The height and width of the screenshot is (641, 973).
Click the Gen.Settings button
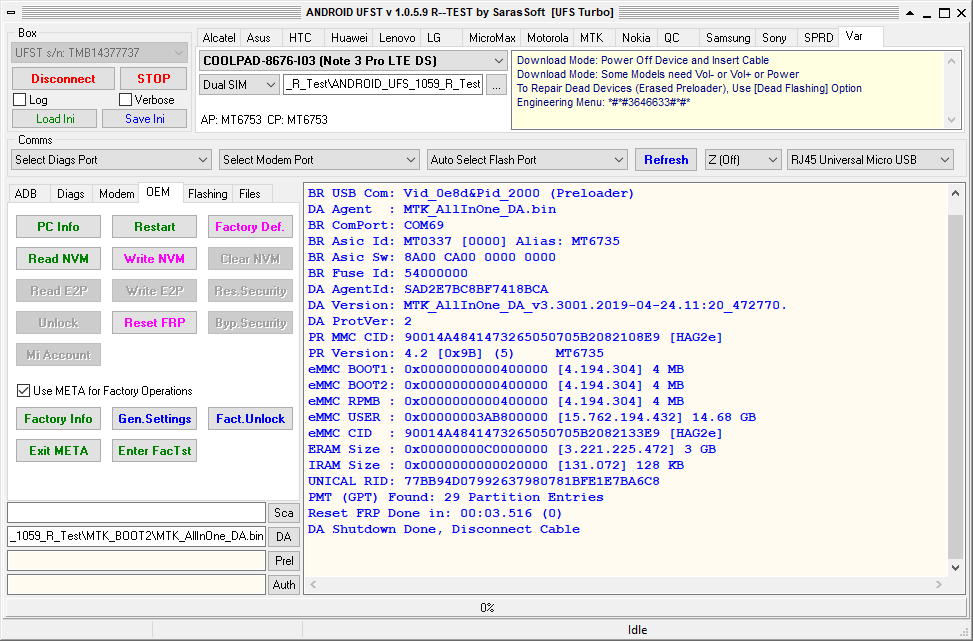coord(155,419)
